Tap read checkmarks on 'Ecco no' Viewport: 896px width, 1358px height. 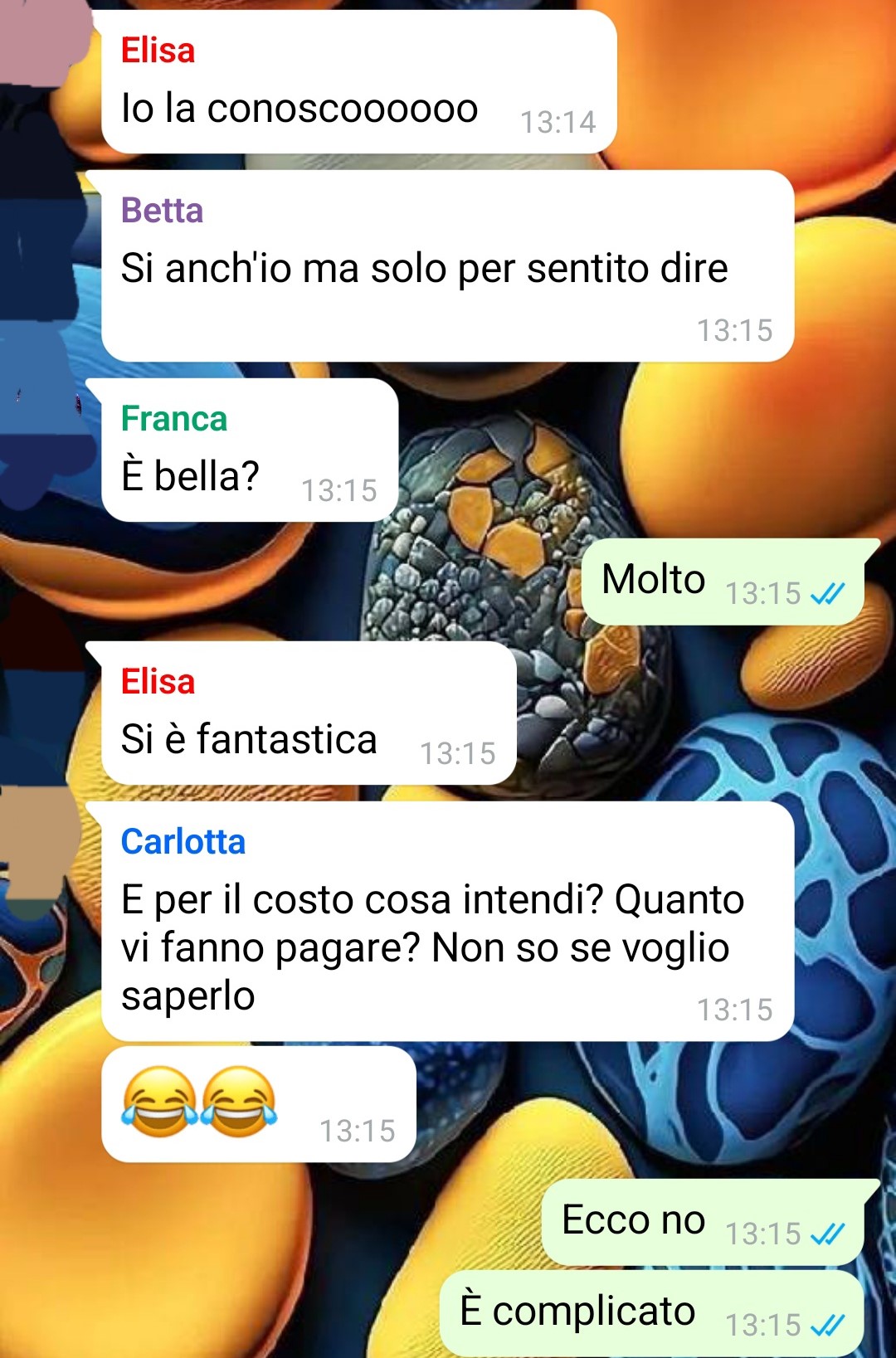827,1234
